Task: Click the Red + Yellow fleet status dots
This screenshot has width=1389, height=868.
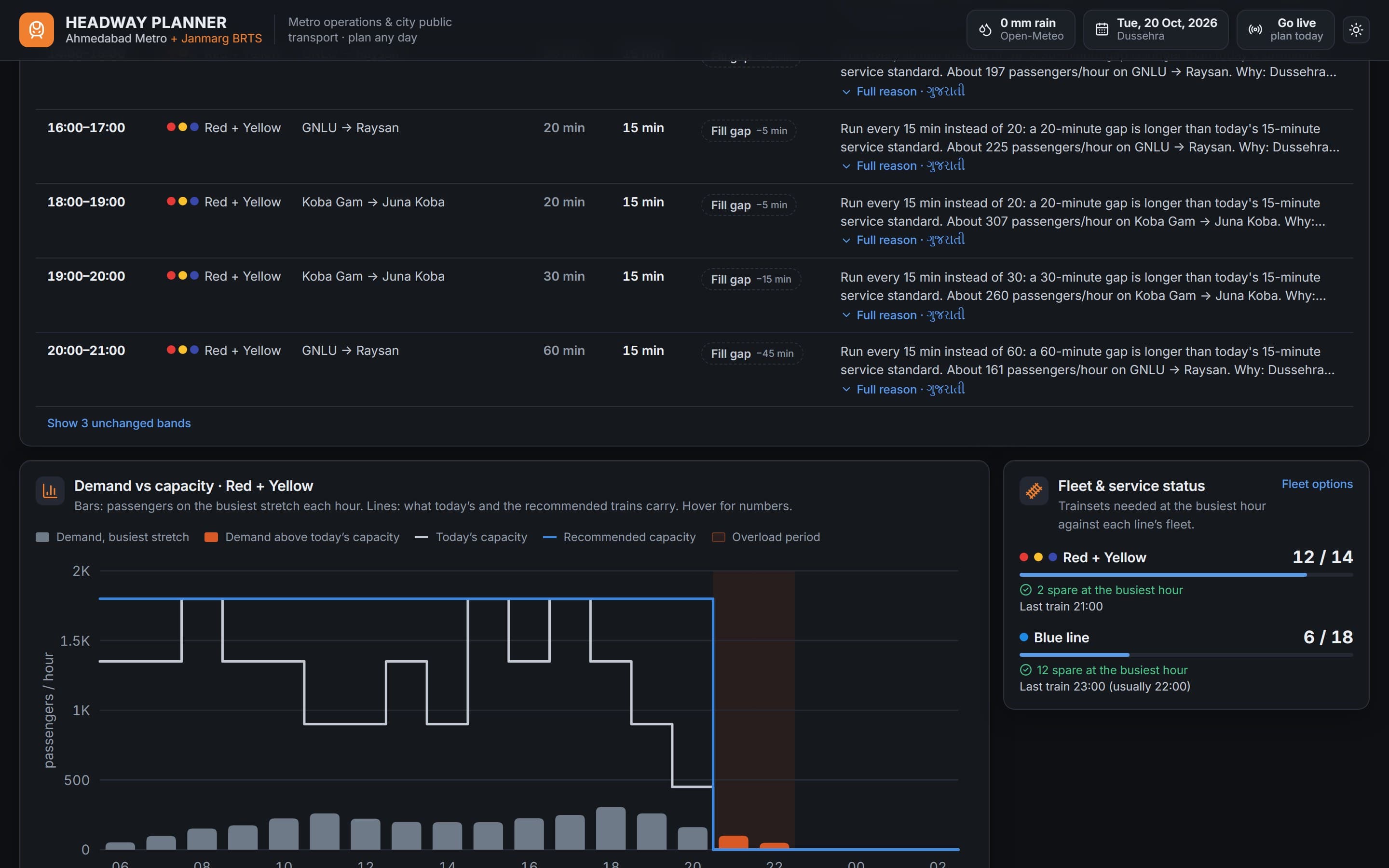Action: coord(1038,557)
